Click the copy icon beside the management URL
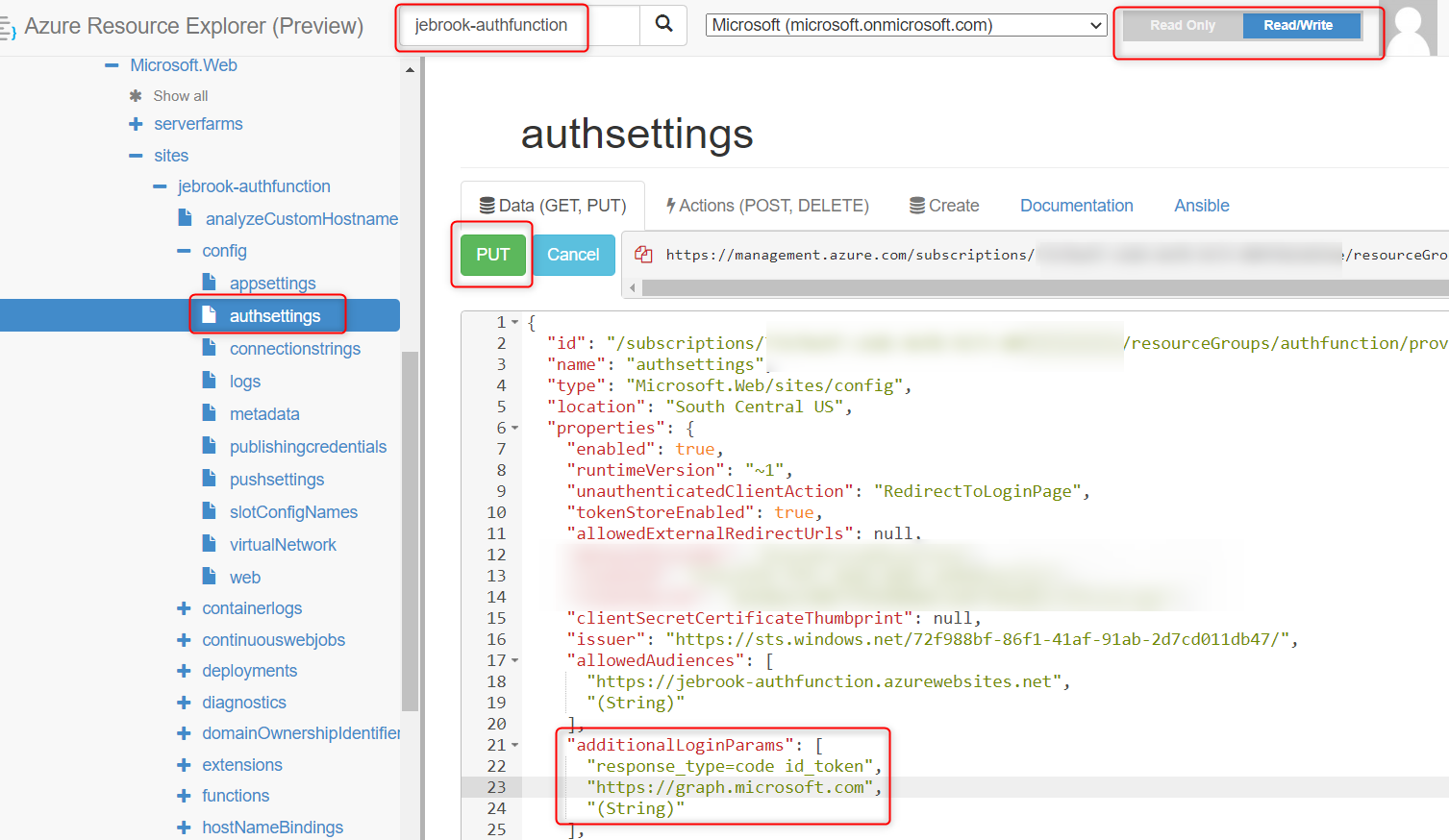 641,255
